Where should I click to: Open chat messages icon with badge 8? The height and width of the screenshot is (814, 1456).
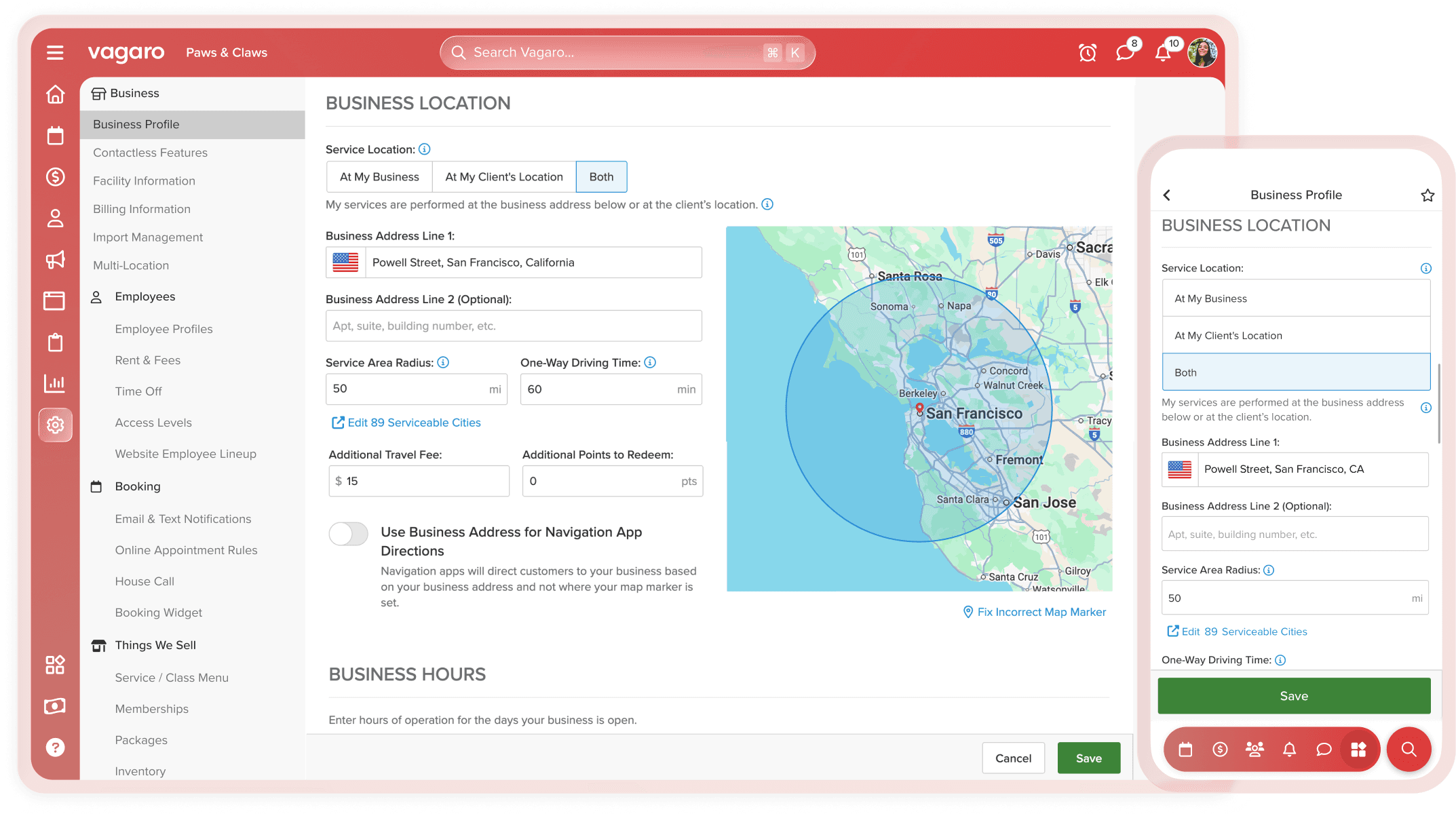click(1125, 53)
